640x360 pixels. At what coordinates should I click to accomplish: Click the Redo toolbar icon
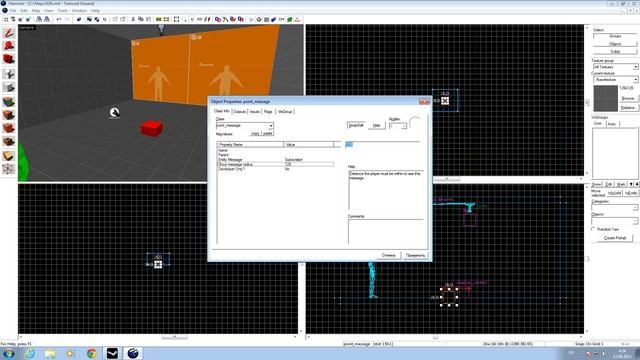[67, 19]
